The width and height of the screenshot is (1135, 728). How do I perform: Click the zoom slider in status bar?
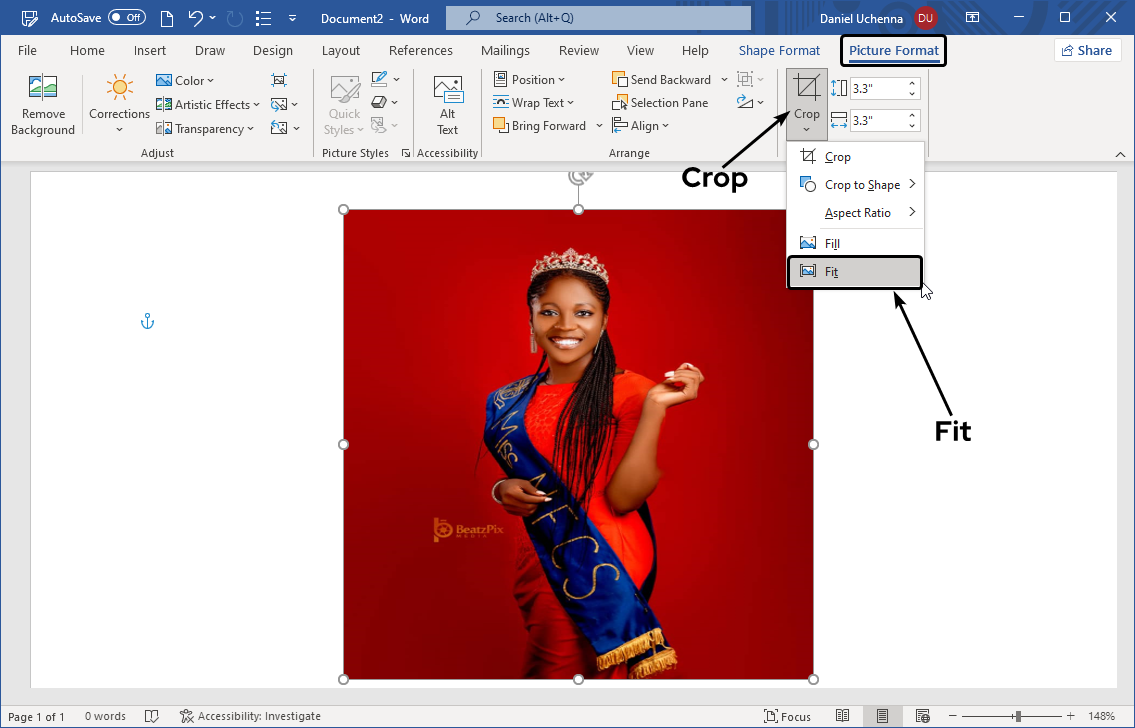[x=1017, y=716]
